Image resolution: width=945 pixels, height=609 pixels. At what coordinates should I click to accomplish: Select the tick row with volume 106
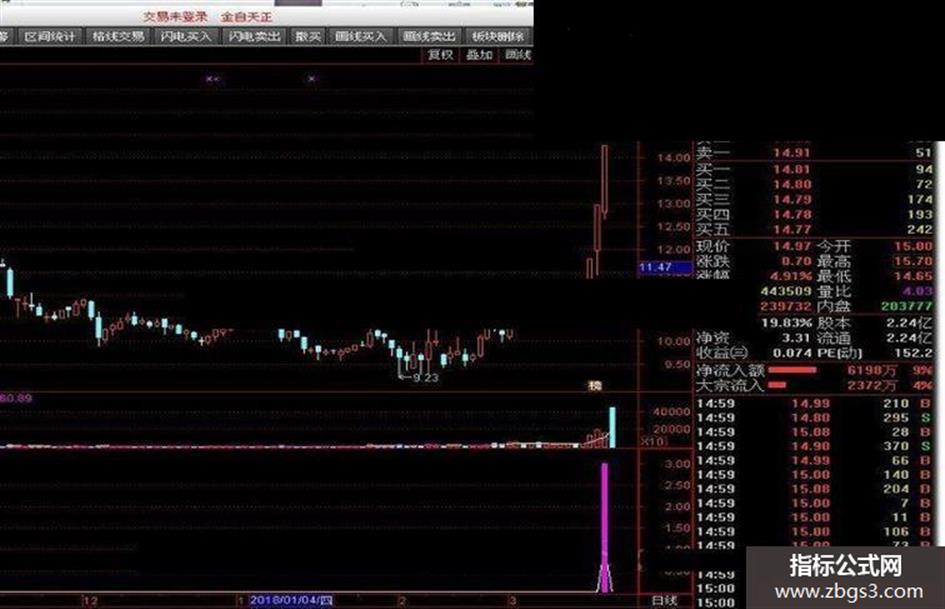pos(814,532)
